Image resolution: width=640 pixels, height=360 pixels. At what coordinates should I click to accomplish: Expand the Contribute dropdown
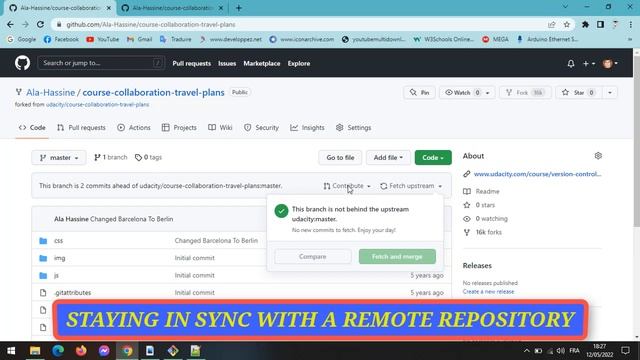[347, 186]
